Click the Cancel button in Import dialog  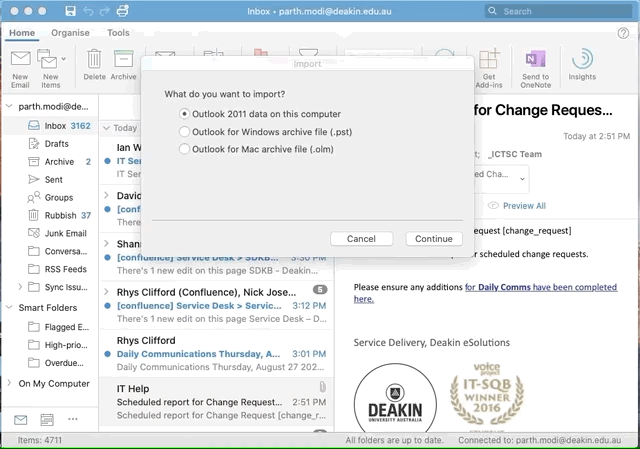(362, 239)
